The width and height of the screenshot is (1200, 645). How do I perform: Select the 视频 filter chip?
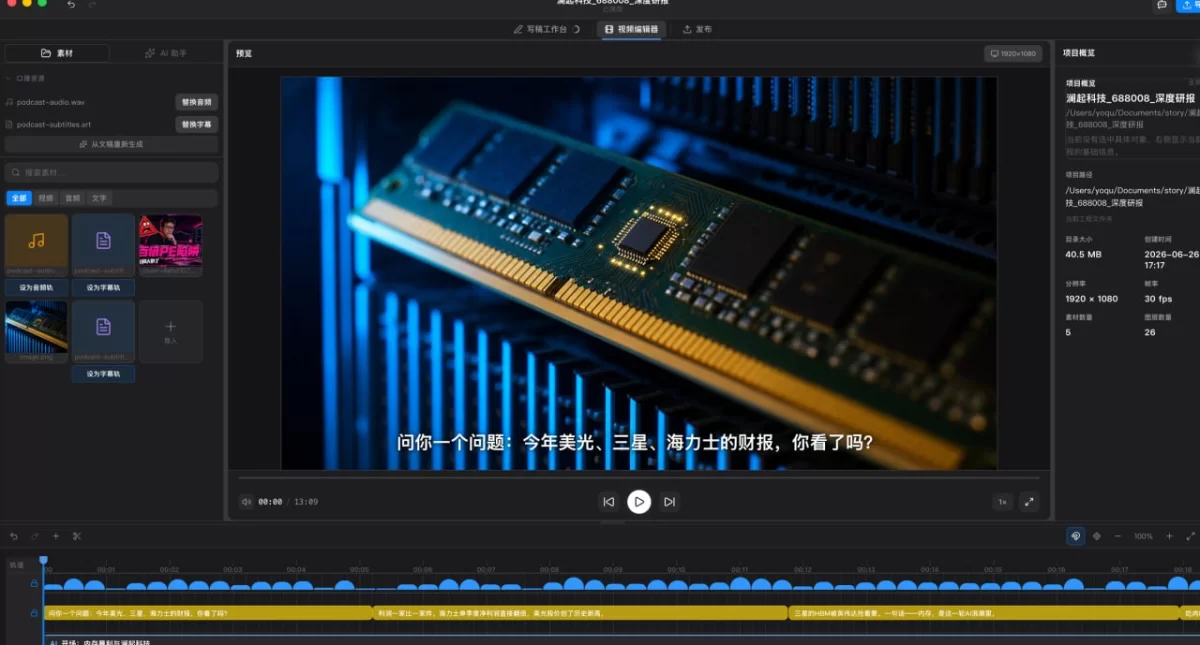point(46,198)
